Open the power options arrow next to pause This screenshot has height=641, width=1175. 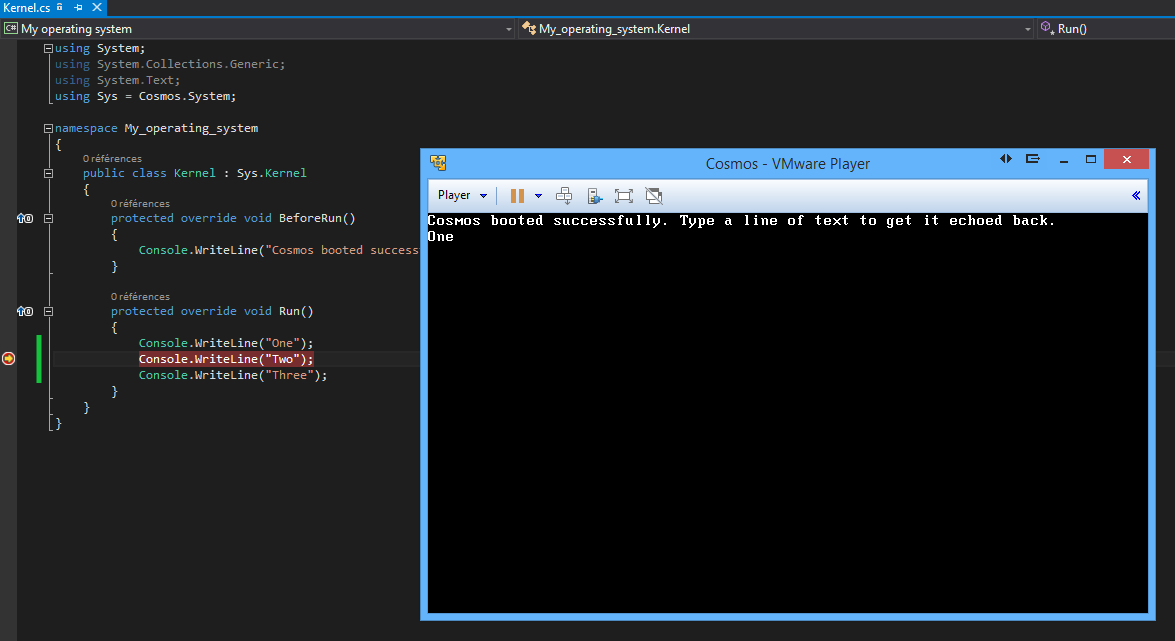[538, 196]
